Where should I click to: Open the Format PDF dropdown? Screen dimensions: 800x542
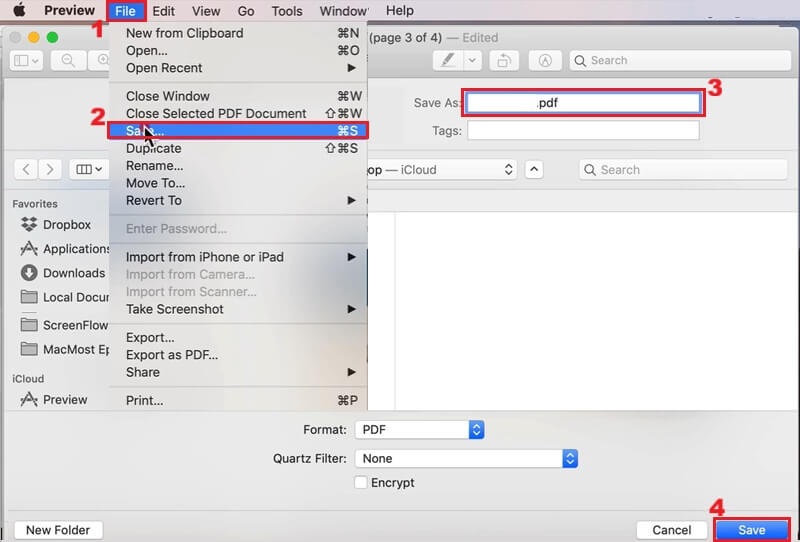click(419, 430)
